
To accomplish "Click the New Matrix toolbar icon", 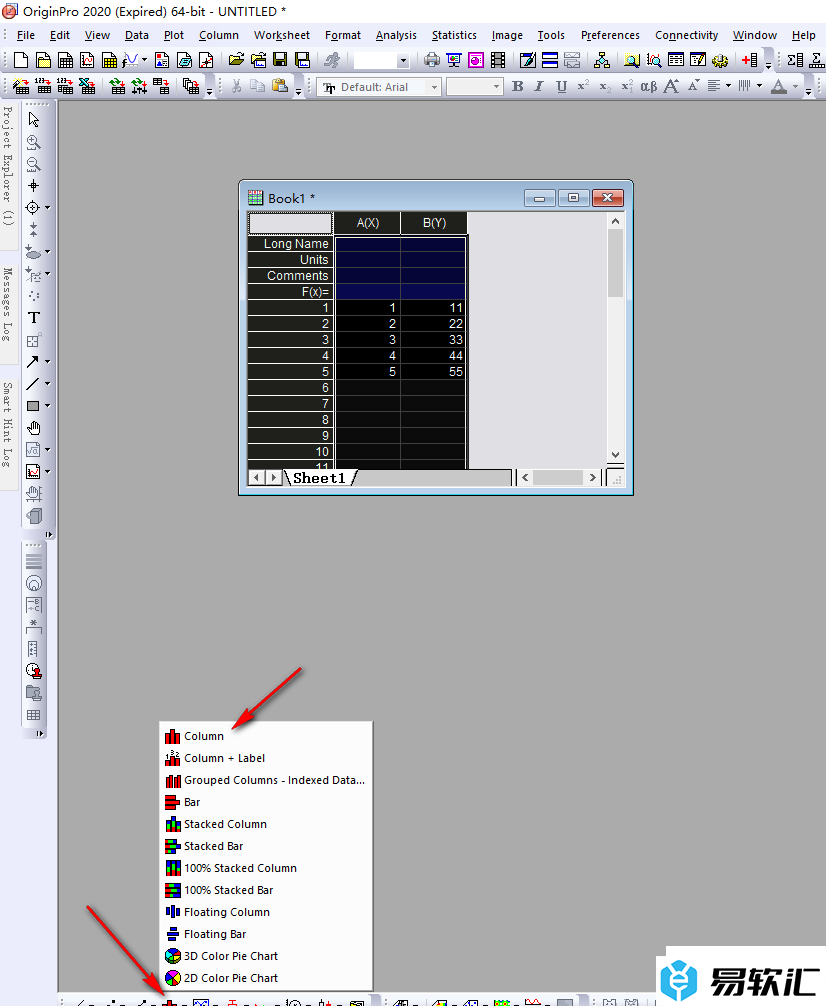I will [109, 60].
